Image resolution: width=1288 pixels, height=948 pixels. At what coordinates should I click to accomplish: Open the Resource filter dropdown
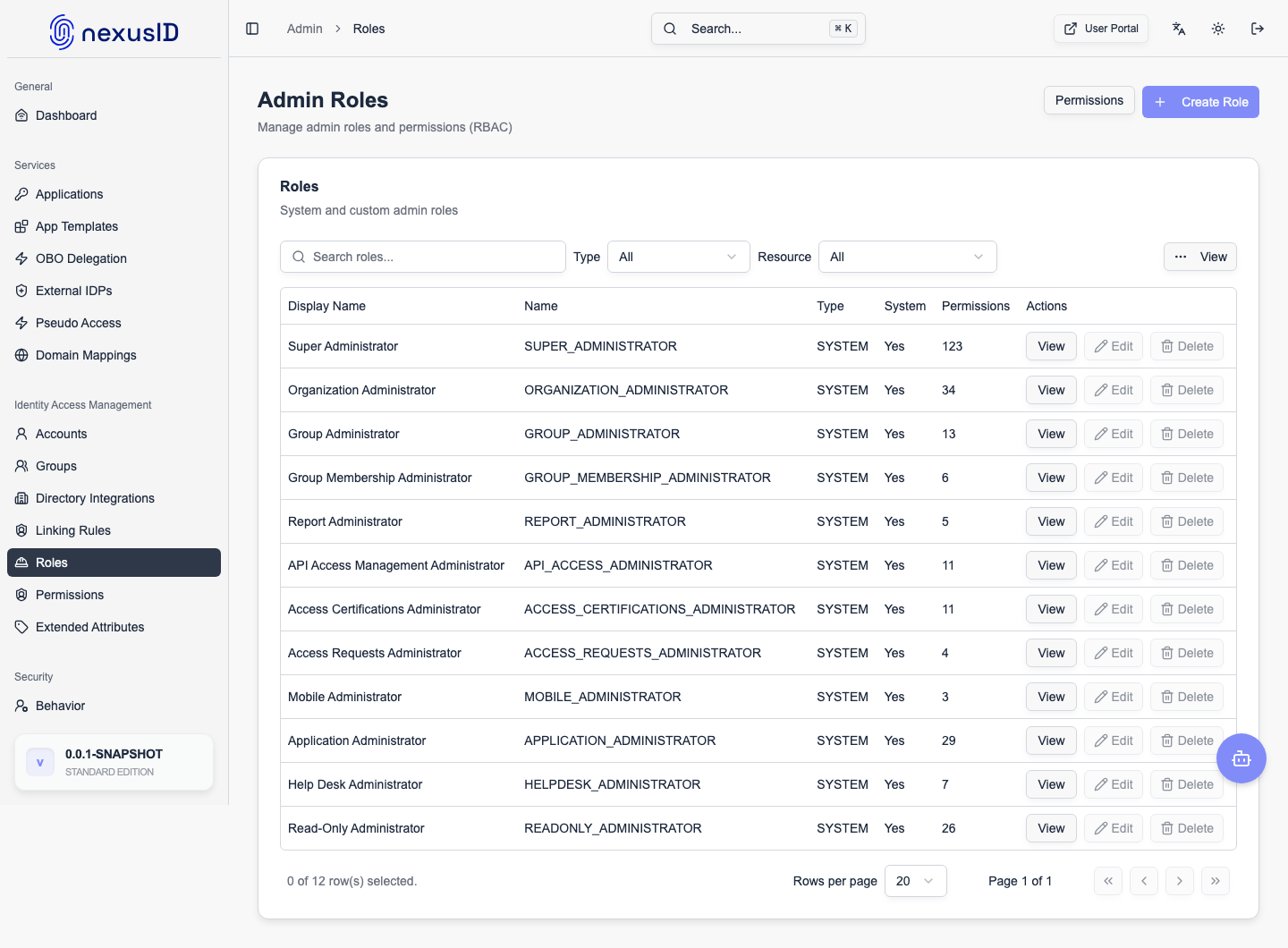pyautogui.click(x=908, y=257)
